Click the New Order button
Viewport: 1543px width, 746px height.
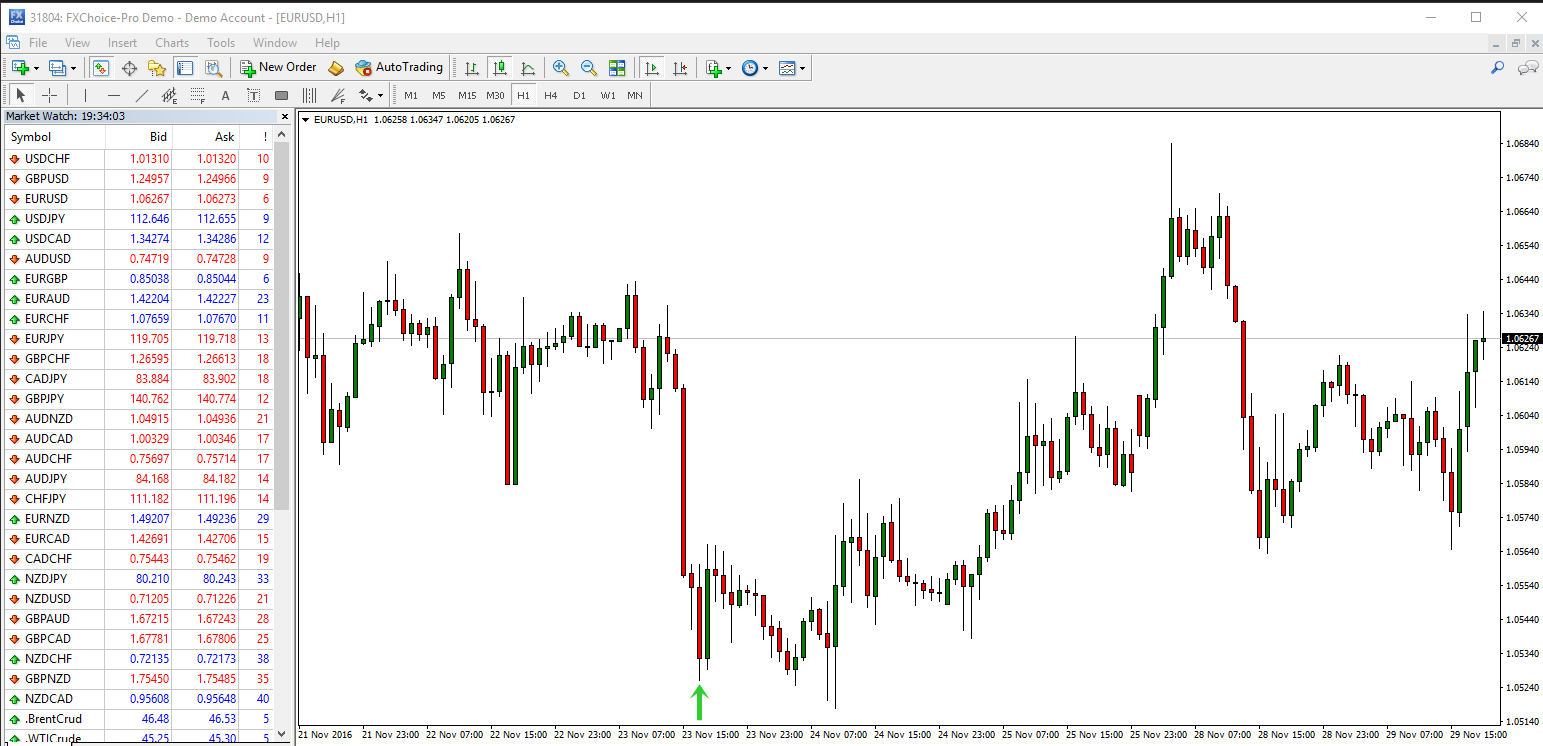278,68
